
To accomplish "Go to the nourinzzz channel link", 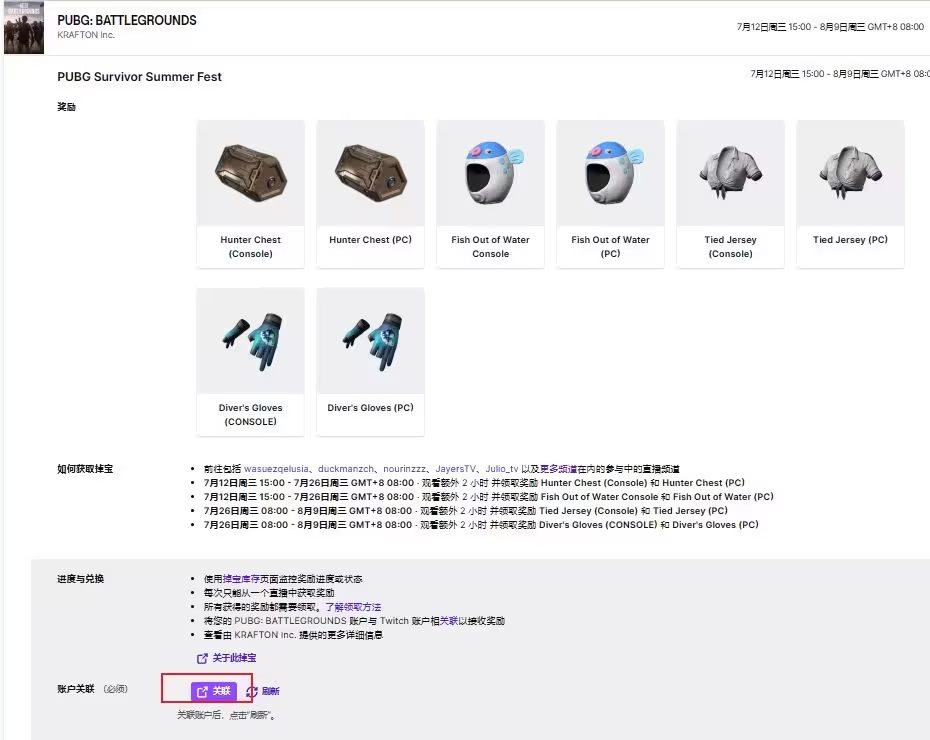I will pyautogui.click(x=405, y=468).
